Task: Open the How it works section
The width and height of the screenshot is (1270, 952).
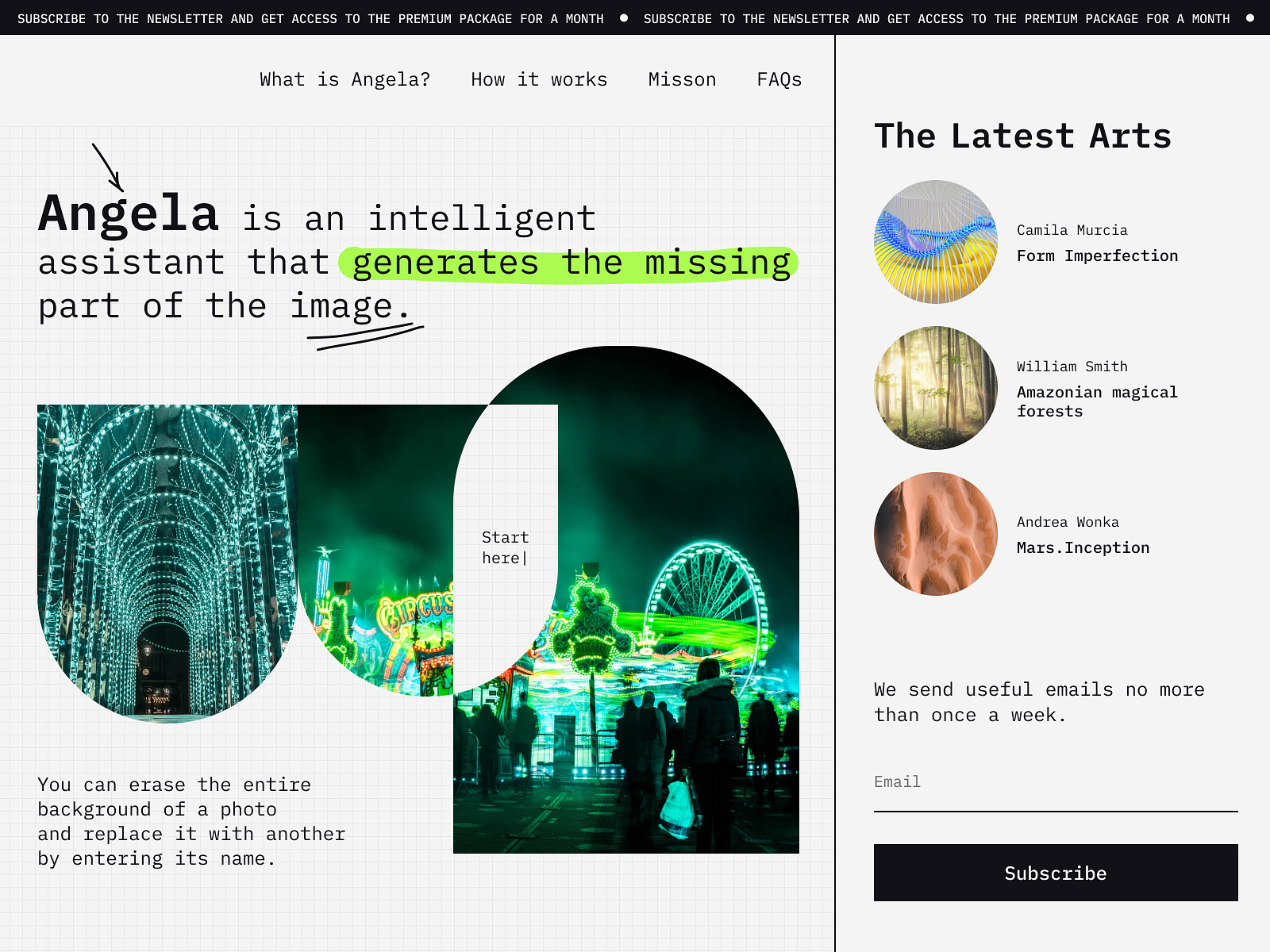Action: [538, 79]
